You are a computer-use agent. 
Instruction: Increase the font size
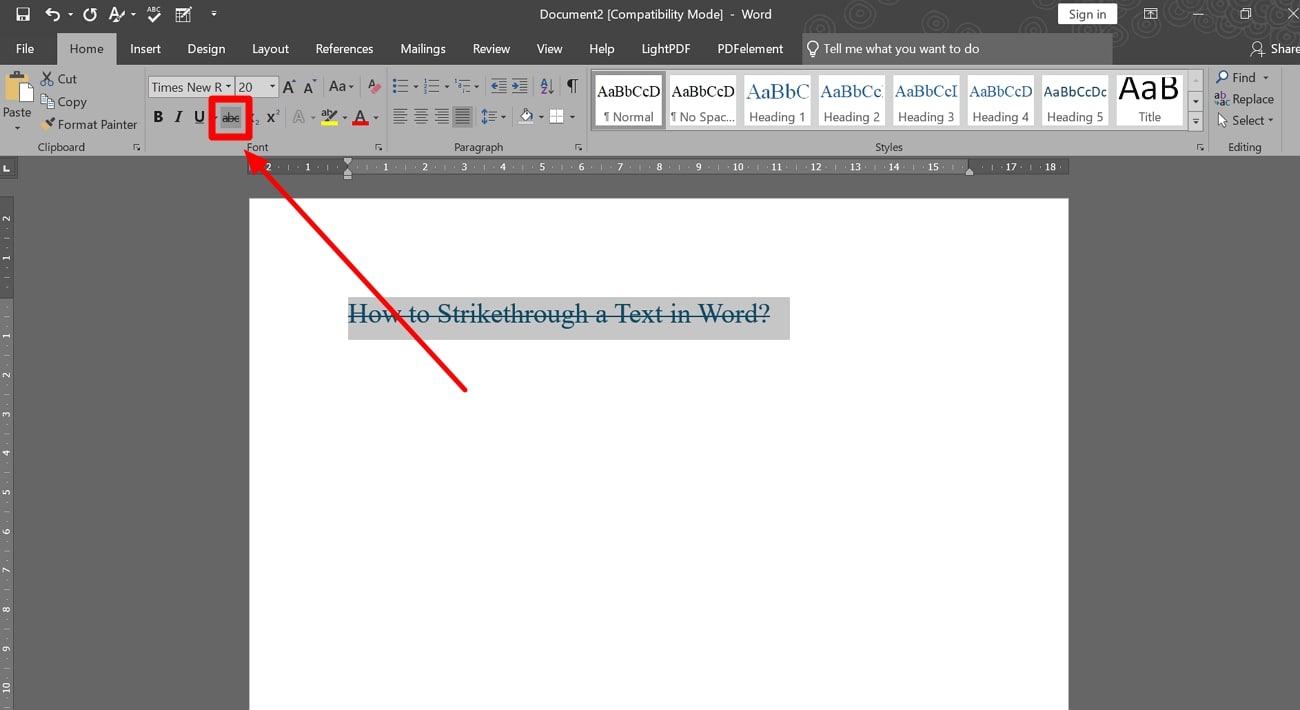click(287, 86)
